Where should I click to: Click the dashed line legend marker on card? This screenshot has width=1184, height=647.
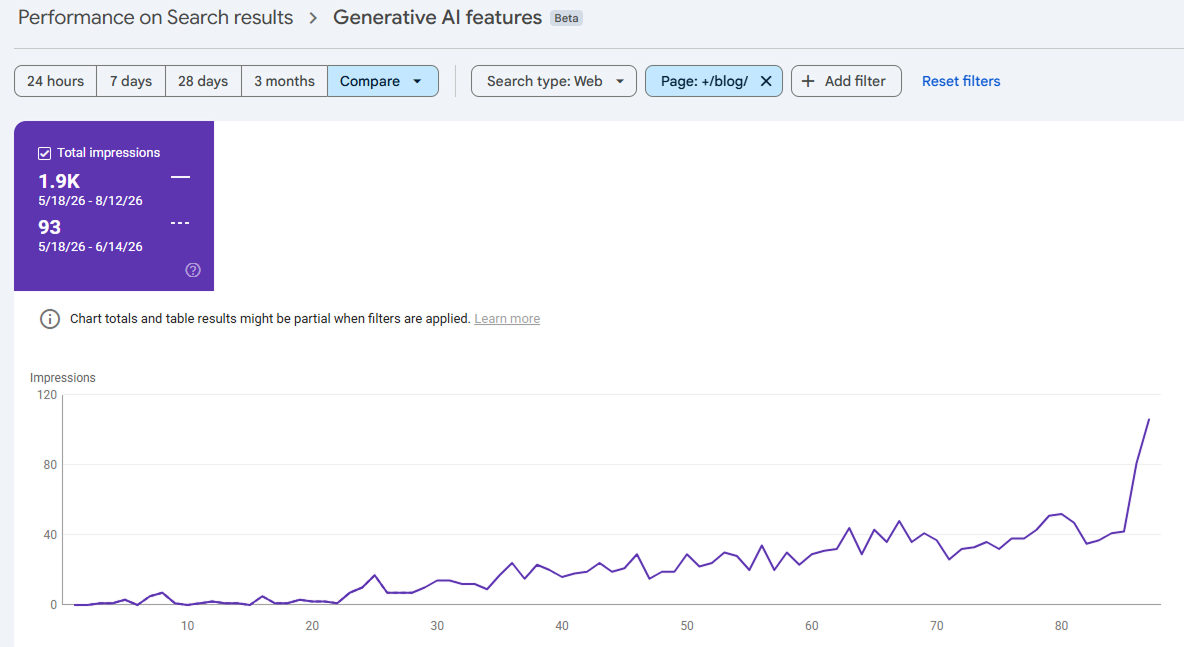(180, 223)
